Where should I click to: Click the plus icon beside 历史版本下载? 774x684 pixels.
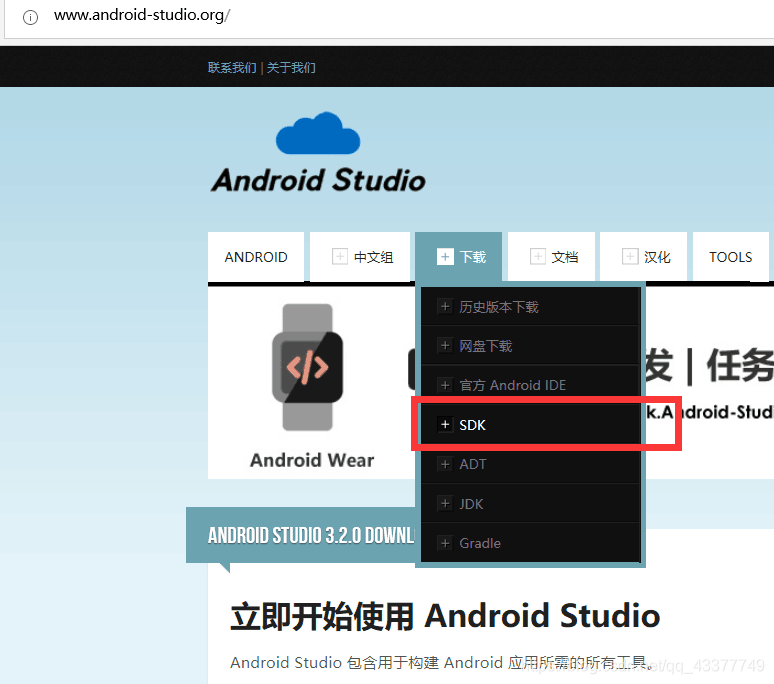click(445, 306)
